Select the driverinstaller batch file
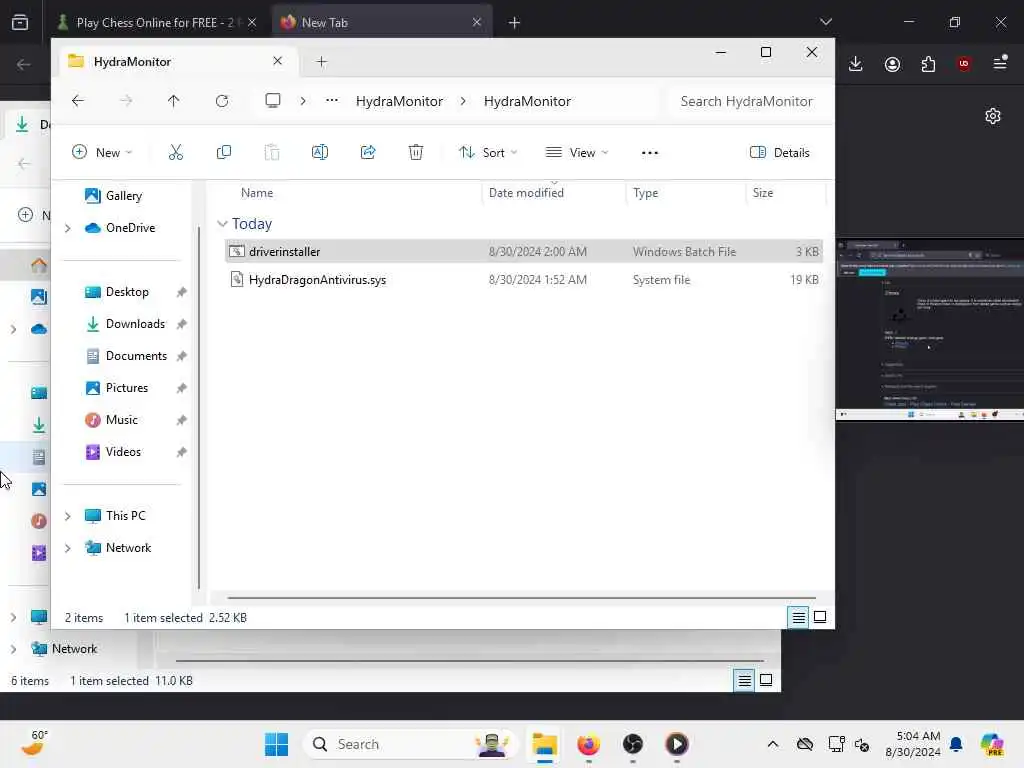The width and height of the screenshot is (1024, 768). 523,251
